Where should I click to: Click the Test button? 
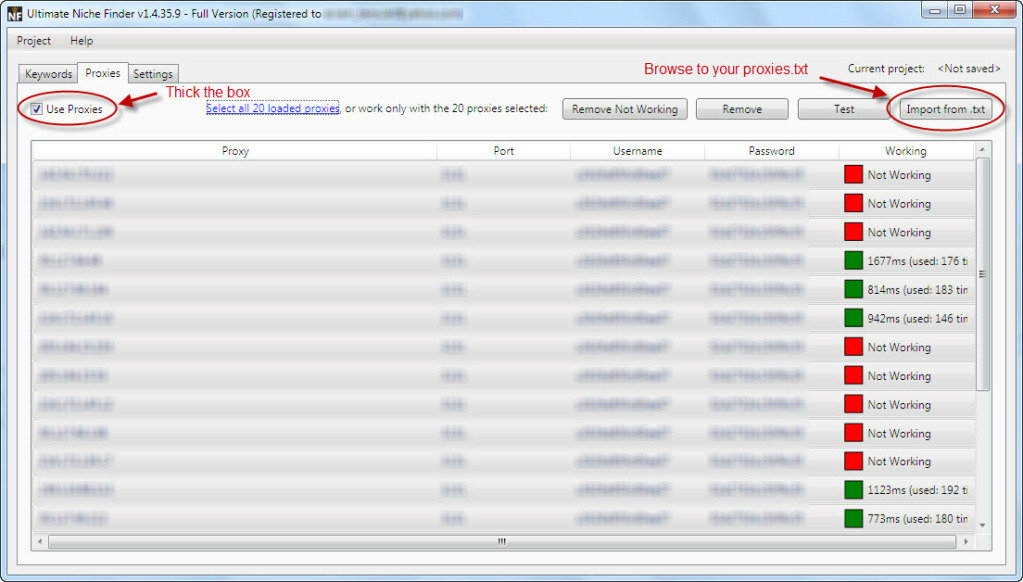tap(844, 109)
